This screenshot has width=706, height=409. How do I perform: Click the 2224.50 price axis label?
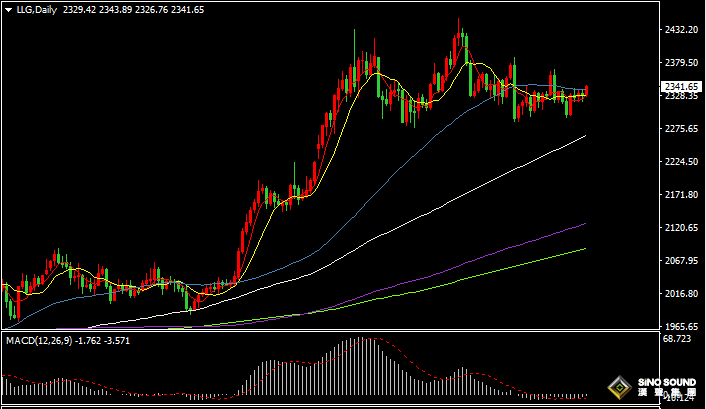click(x=680, y=162)
